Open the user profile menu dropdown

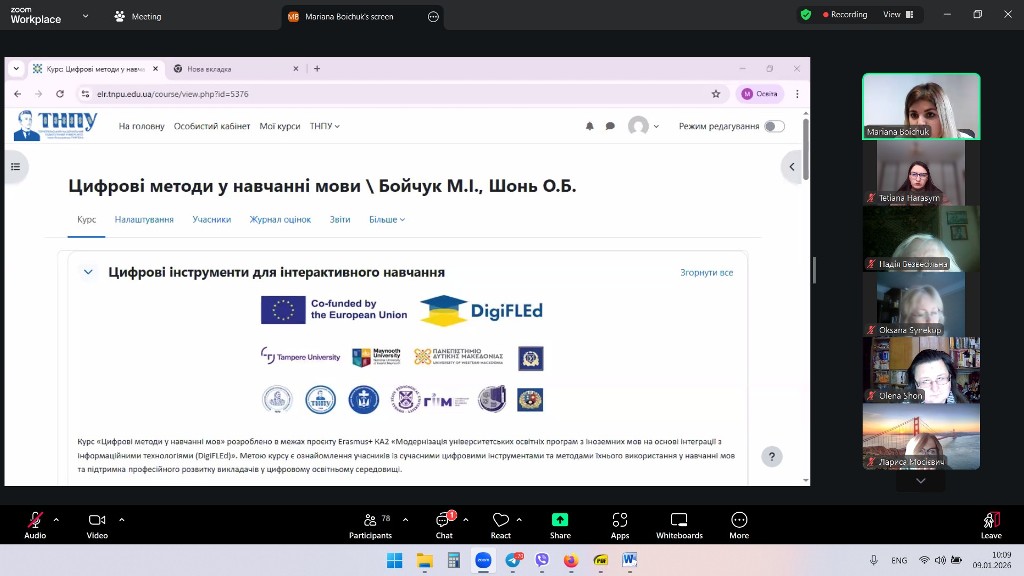(643, 126)
